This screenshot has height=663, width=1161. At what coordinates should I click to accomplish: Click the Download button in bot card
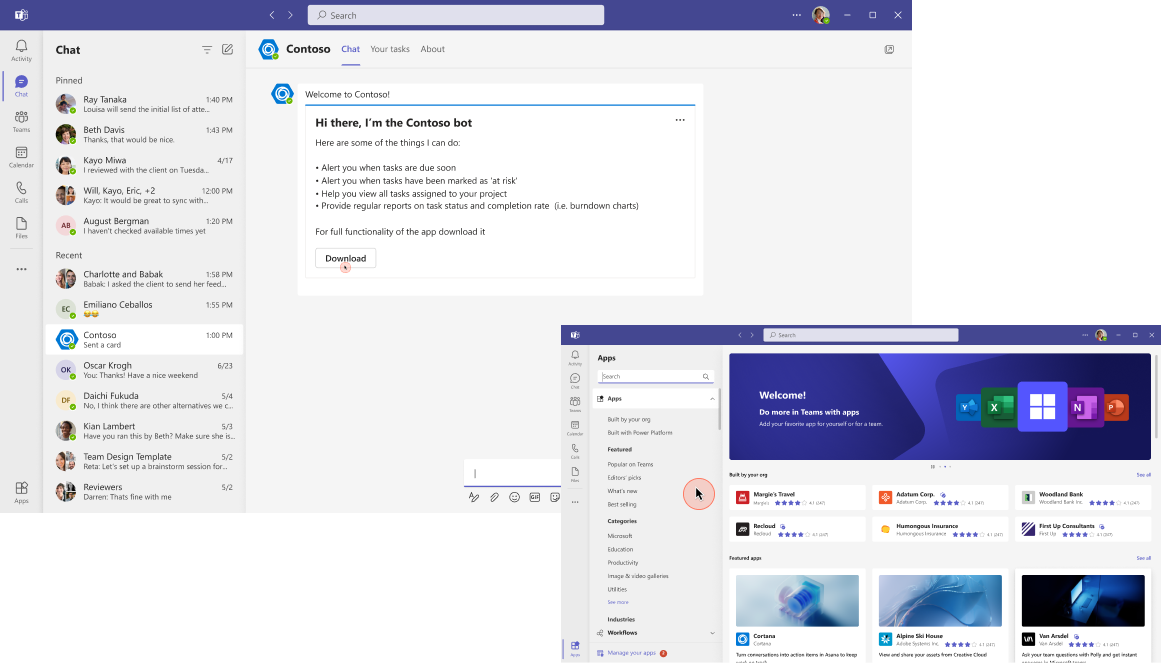346,258
